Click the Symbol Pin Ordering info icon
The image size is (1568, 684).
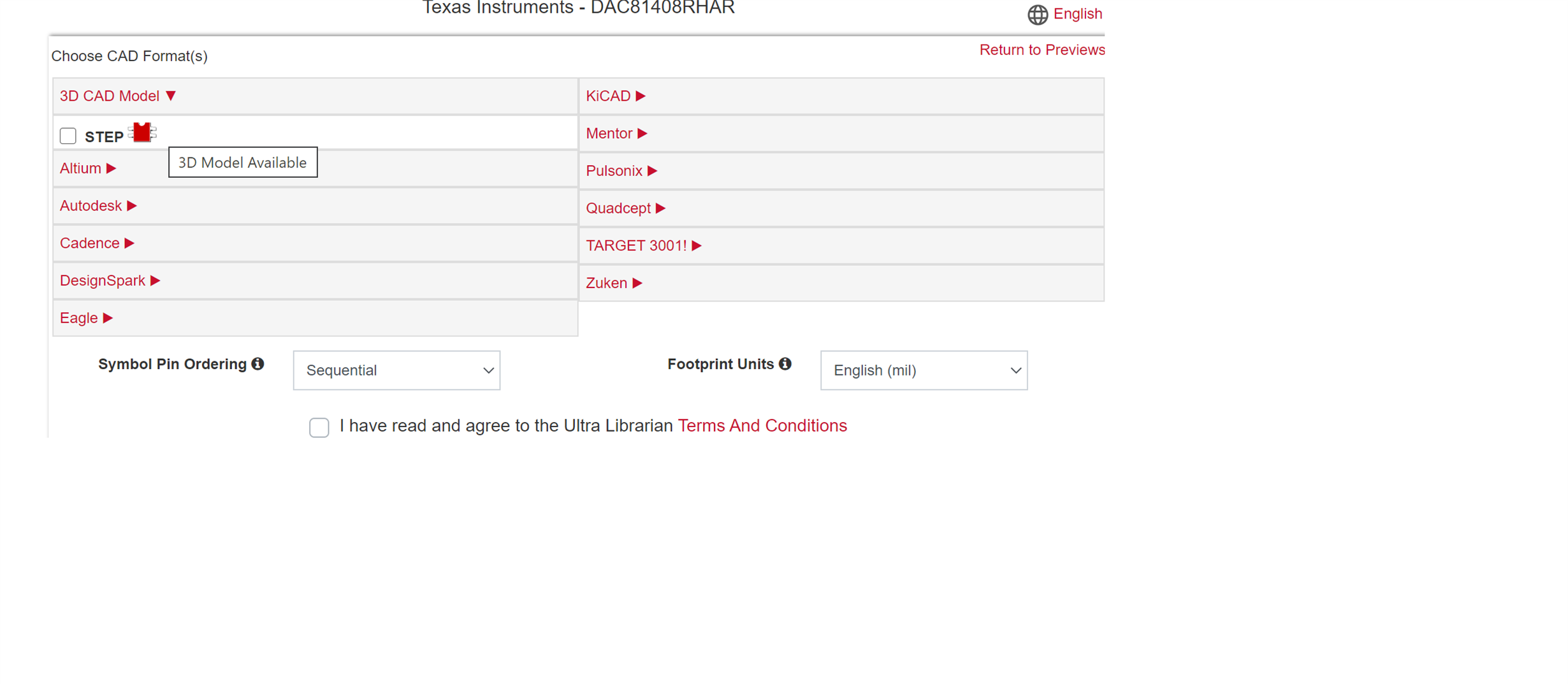coord(258,363)
